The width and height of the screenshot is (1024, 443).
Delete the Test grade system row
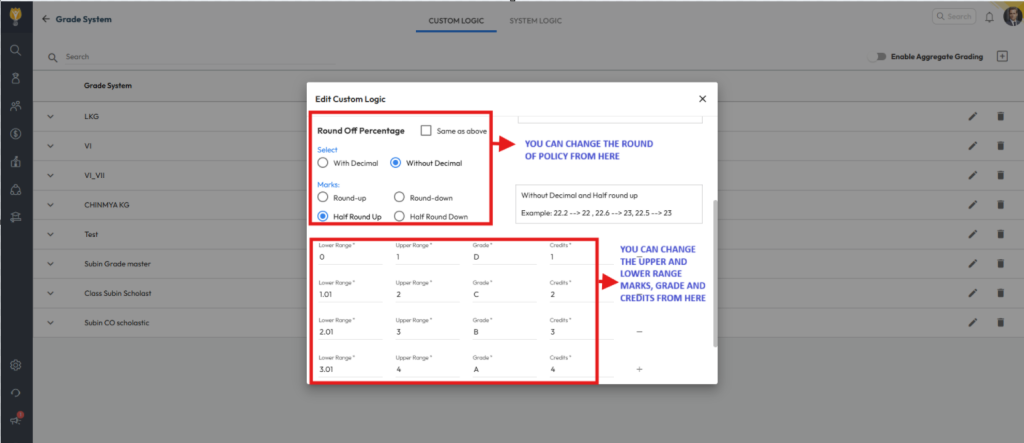(1000, 234)
